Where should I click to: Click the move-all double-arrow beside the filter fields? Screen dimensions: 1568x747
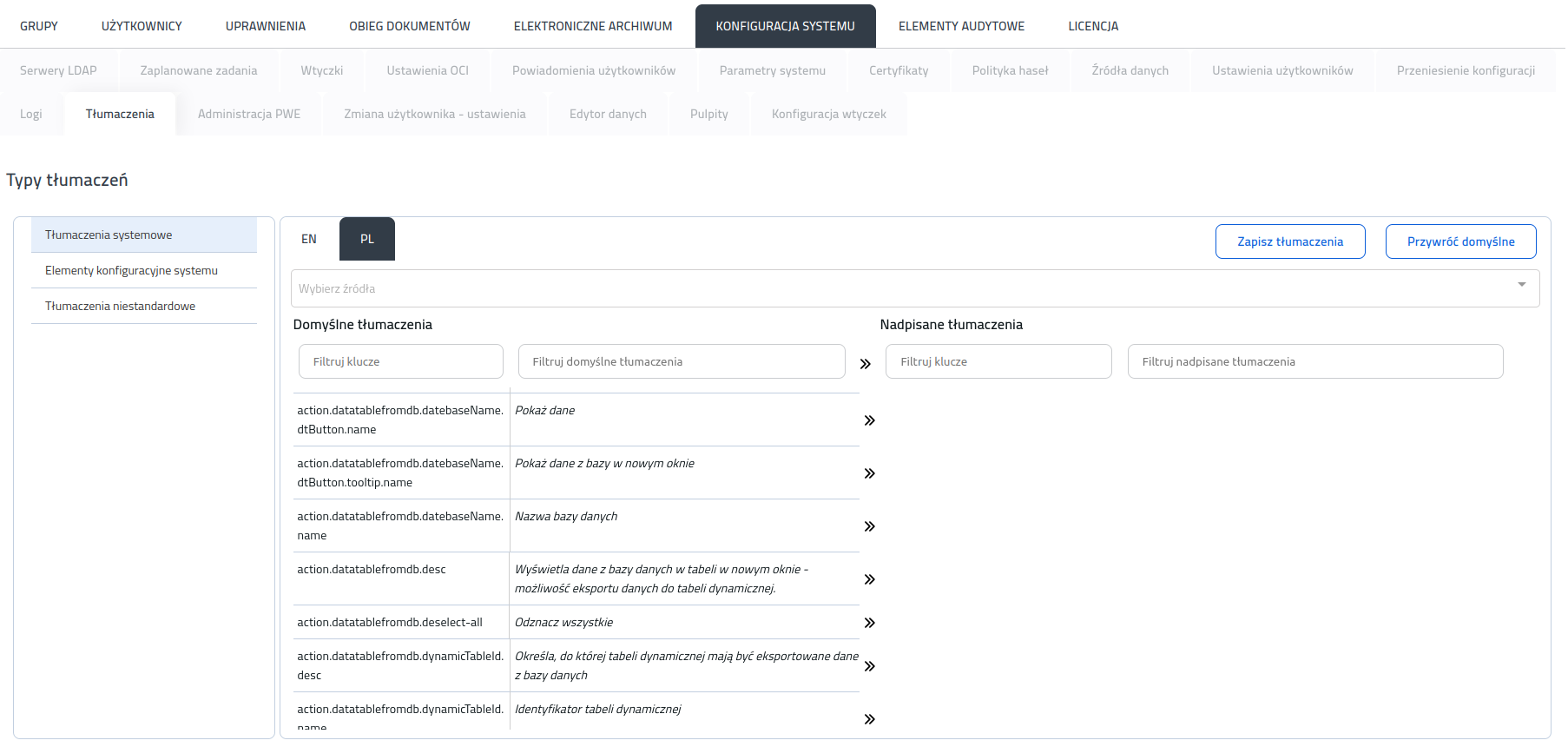pos(865,364)
